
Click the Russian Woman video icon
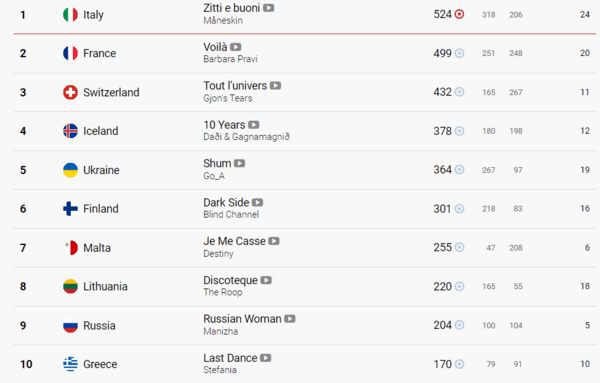tap(290, 319)
